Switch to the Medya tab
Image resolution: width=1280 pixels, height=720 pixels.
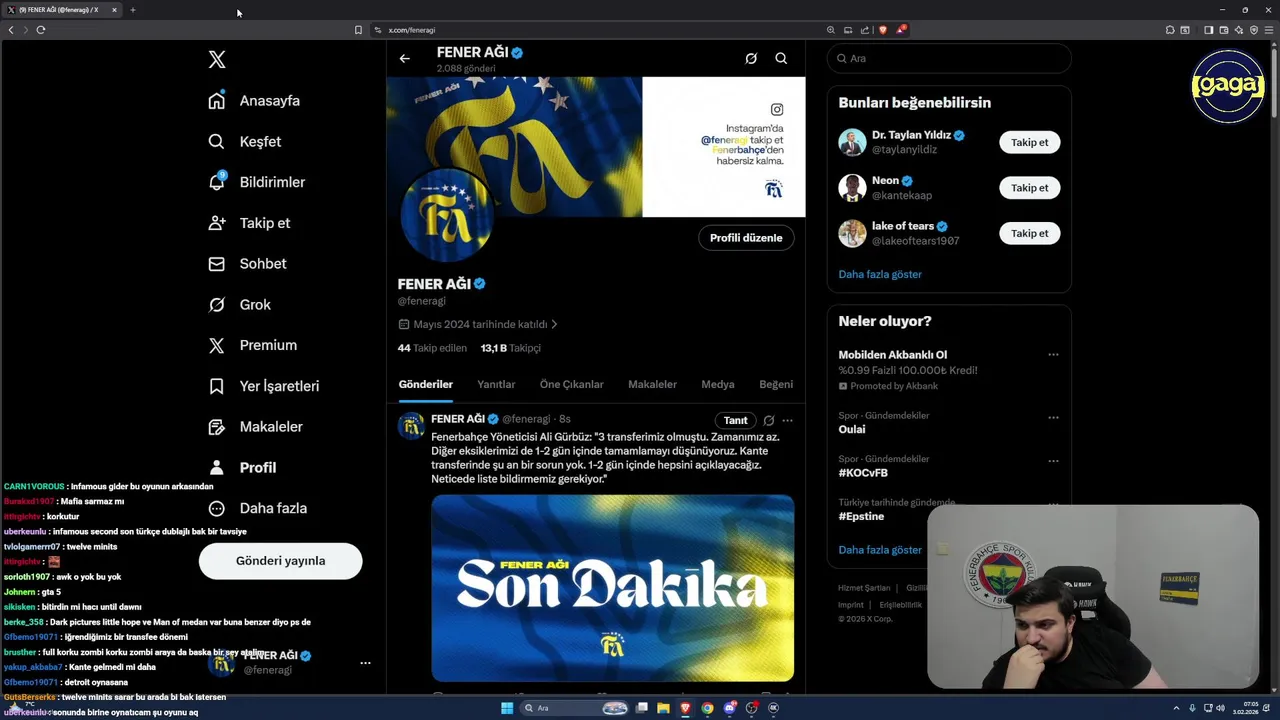(x=718, y=384)
